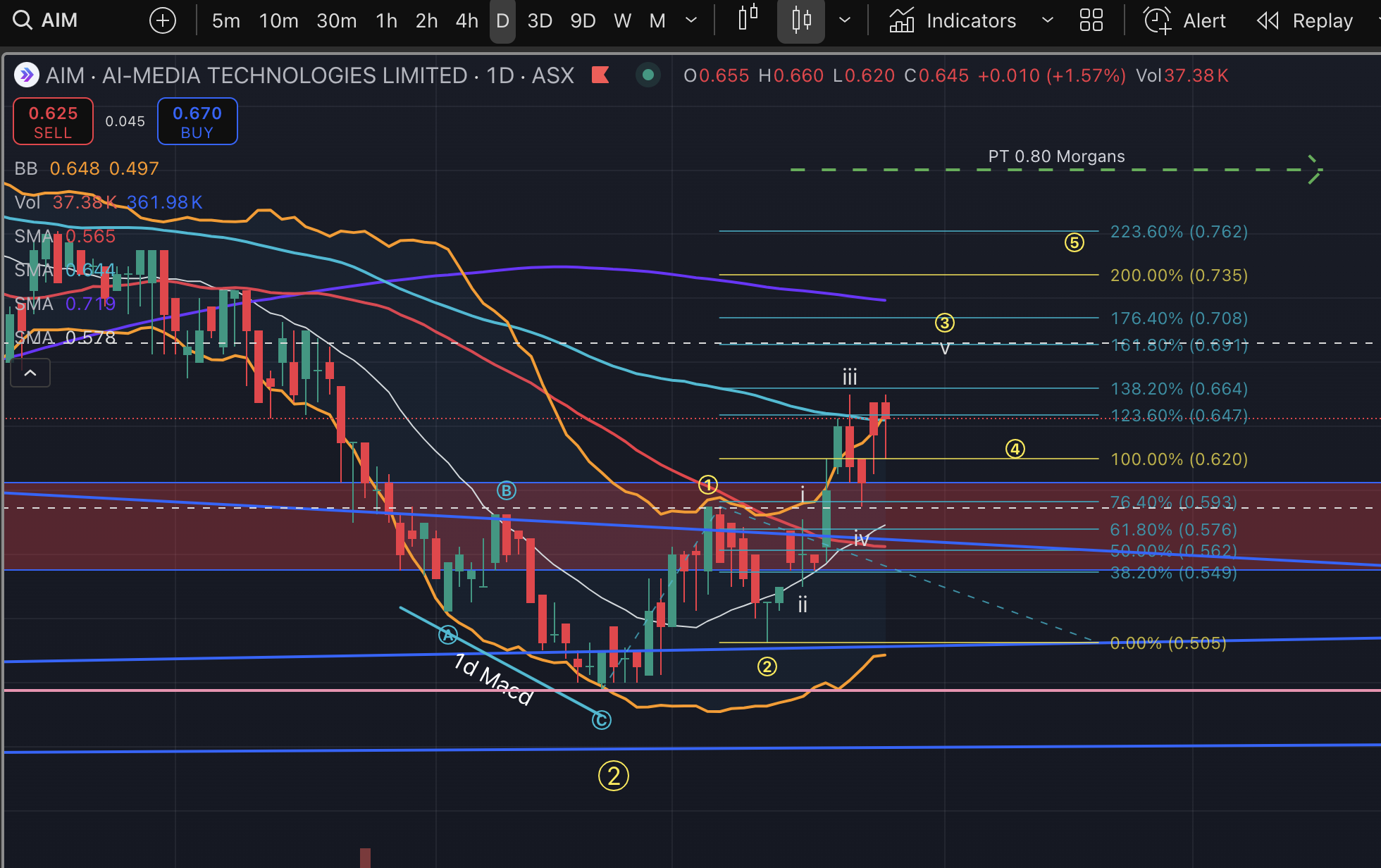1381x868 pixels.
Task: Select the PT 0.80 Morgans label
Action: [1056, 156]
